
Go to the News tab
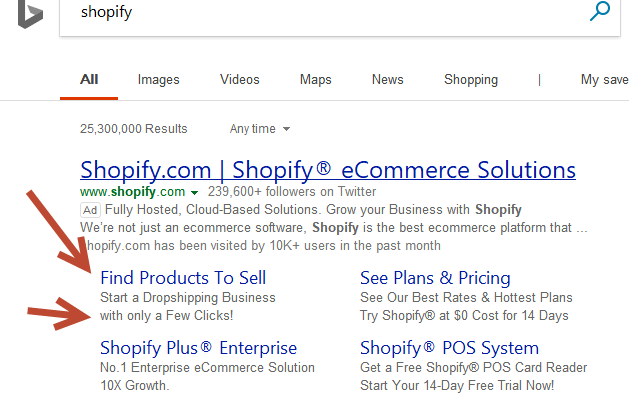tap(388, 79)
